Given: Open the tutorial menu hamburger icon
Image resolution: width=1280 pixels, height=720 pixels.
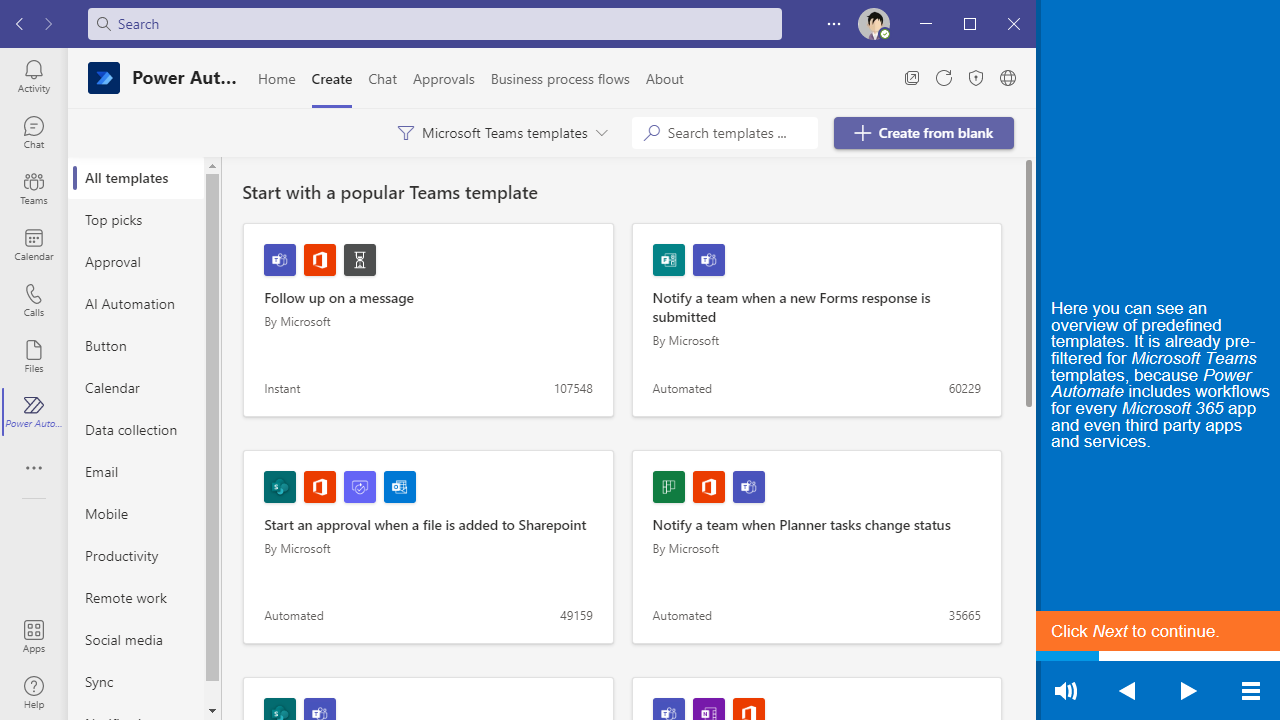Looking at the screenshot, I should click(1250, 691).
